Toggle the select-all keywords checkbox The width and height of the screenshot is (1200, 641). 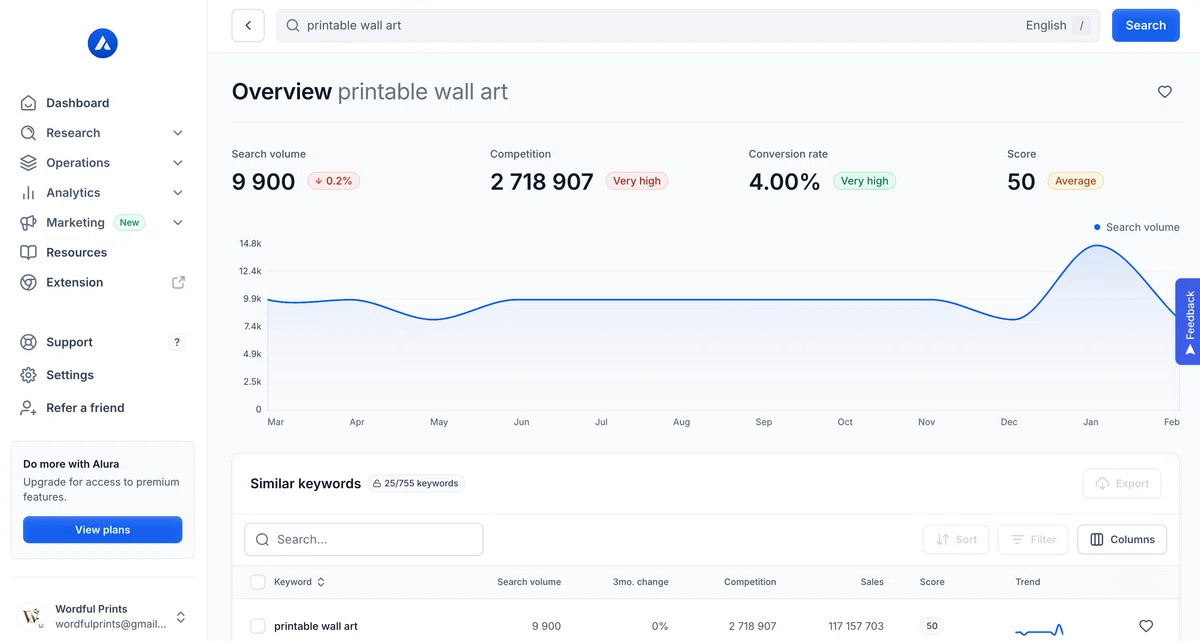(258, 582)
